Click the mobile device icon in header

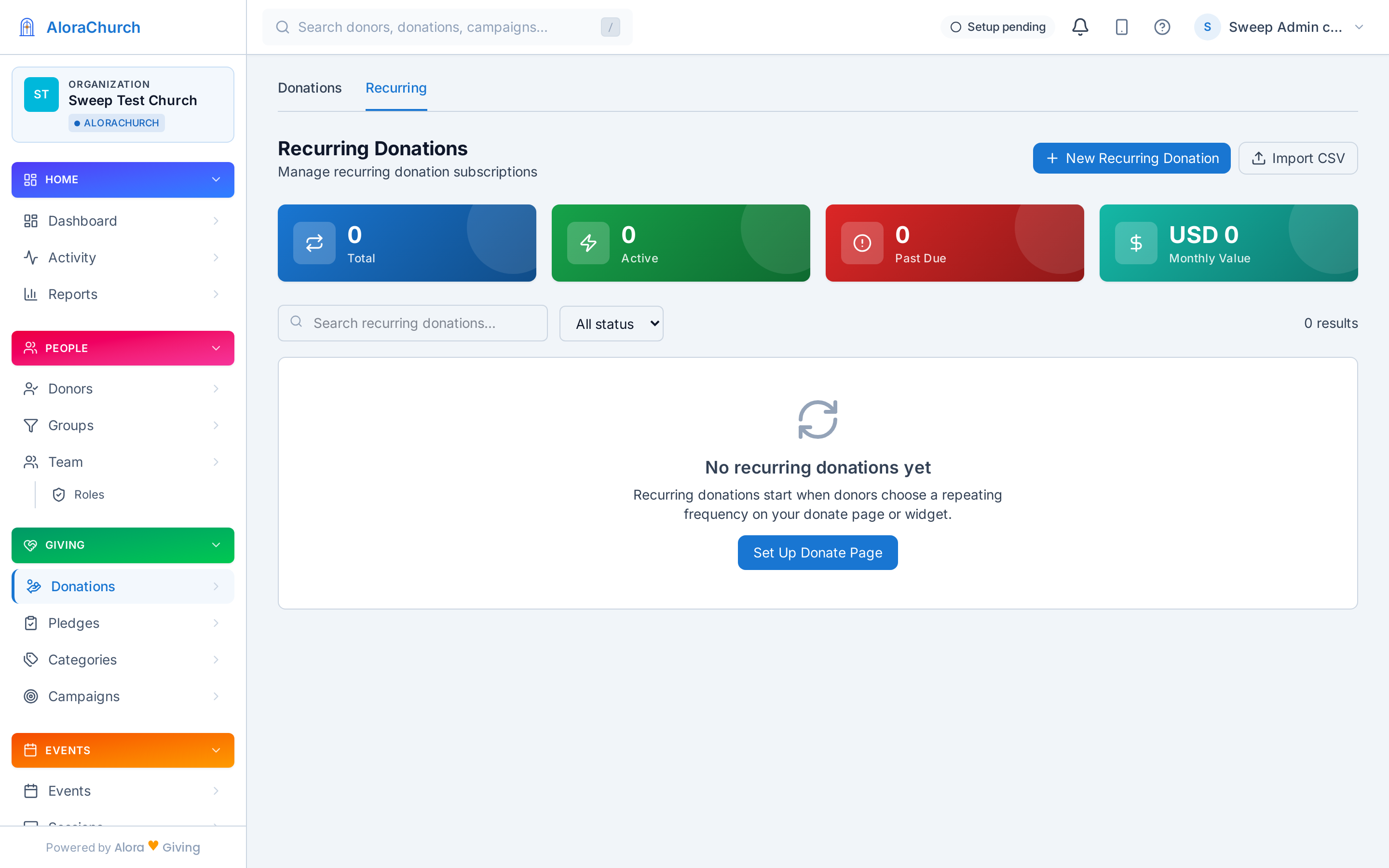coord(1121,27)
